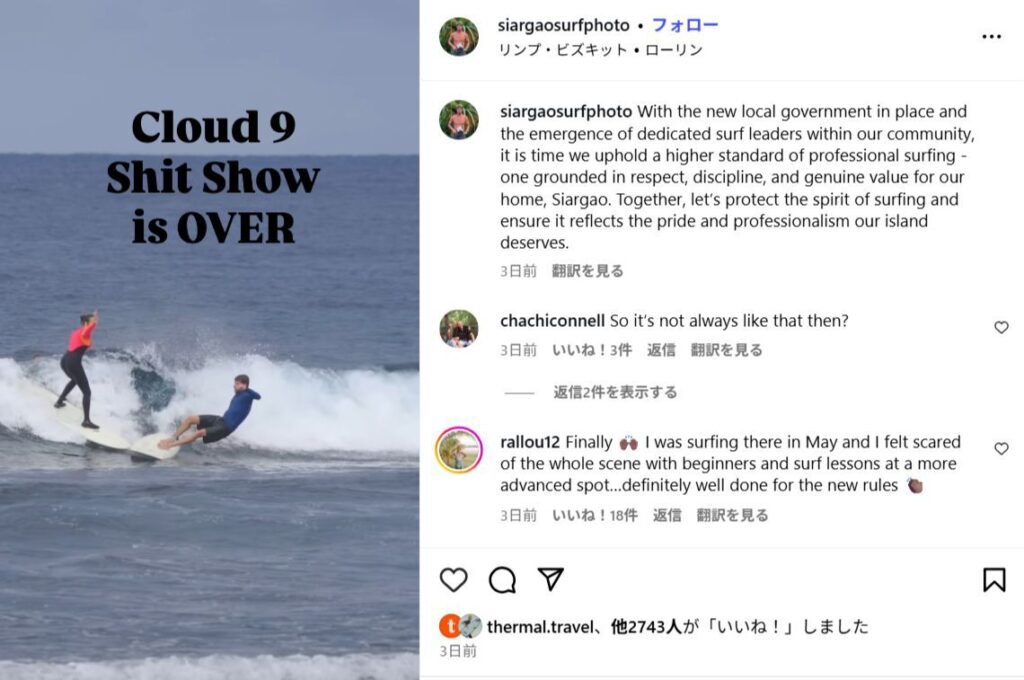The height and width of the screenshot is (680, 1024).
Task: Like the post with the heart icon
Action: (x=453, y=579)
